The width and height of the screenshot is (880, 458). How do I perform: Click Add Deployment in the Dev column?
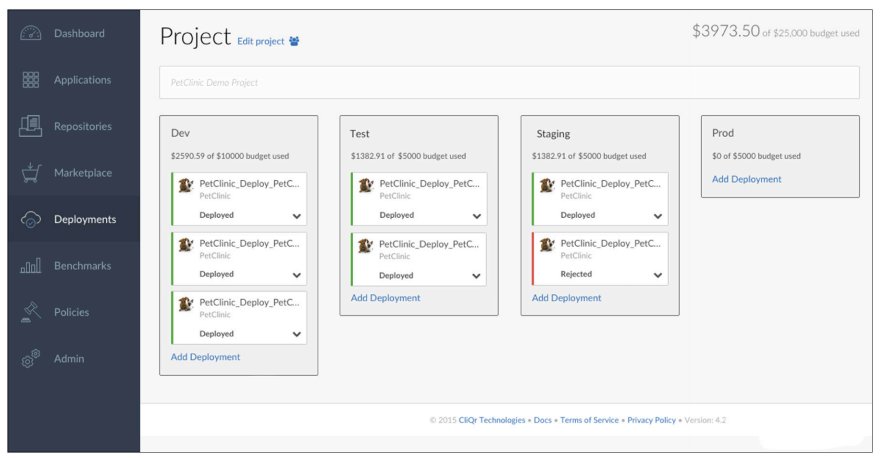pyautogui.click(x=205, y=357)
